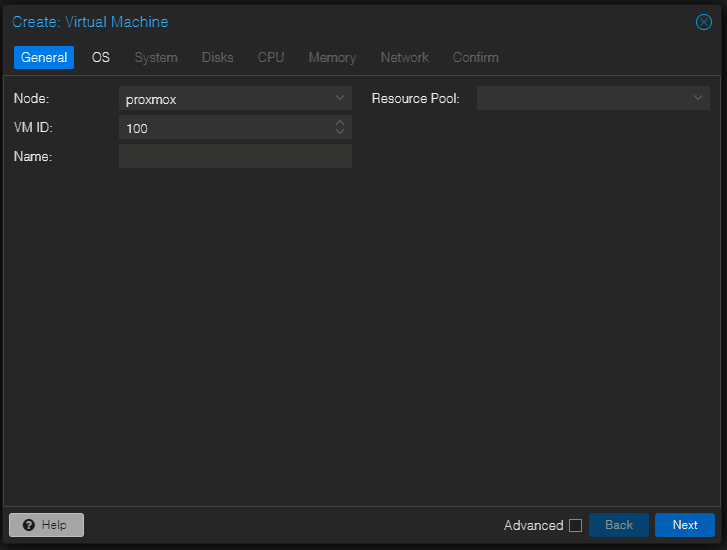Open the System tab
The width and height of the screenshot is (727, 550).
click(x=156, y=58)
